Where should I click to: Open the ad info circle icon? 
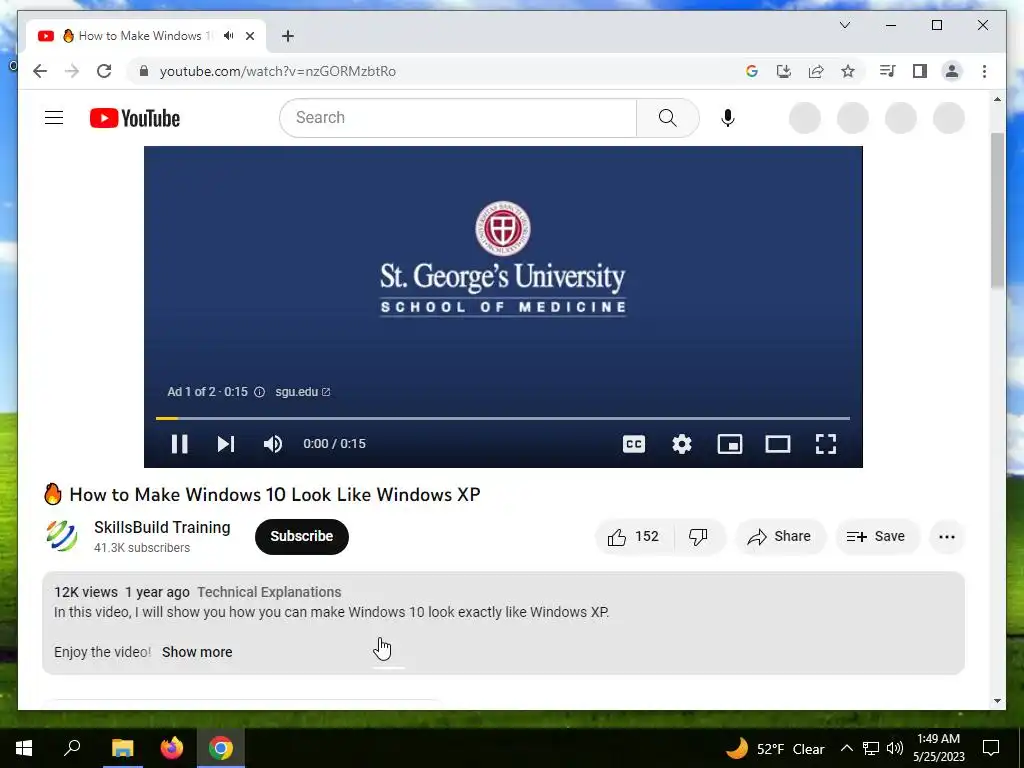259,392
